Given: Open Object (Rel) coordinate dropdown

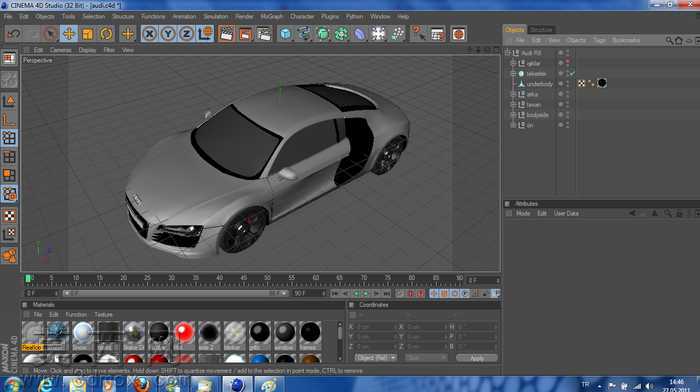Looking at the screenshot, I should click(375, 358).
